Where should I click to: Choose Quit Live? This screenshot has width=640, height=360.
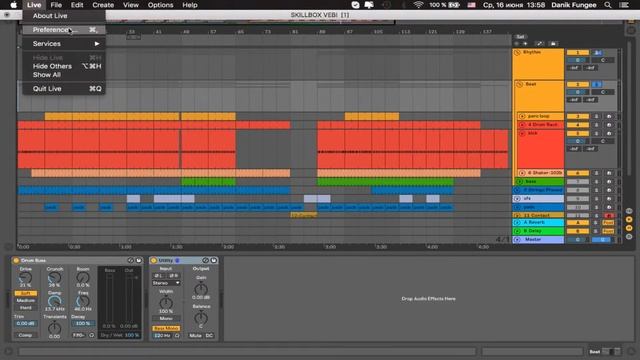click(64, 89)
